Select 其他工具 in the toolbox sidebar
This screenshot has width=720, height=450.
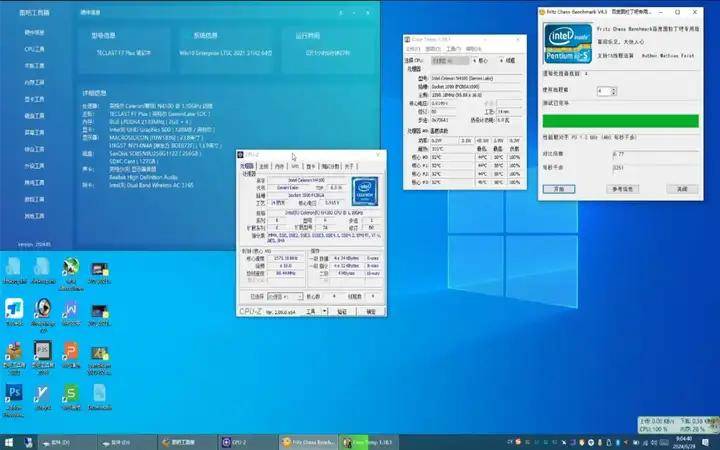click(x=34, y=216)
